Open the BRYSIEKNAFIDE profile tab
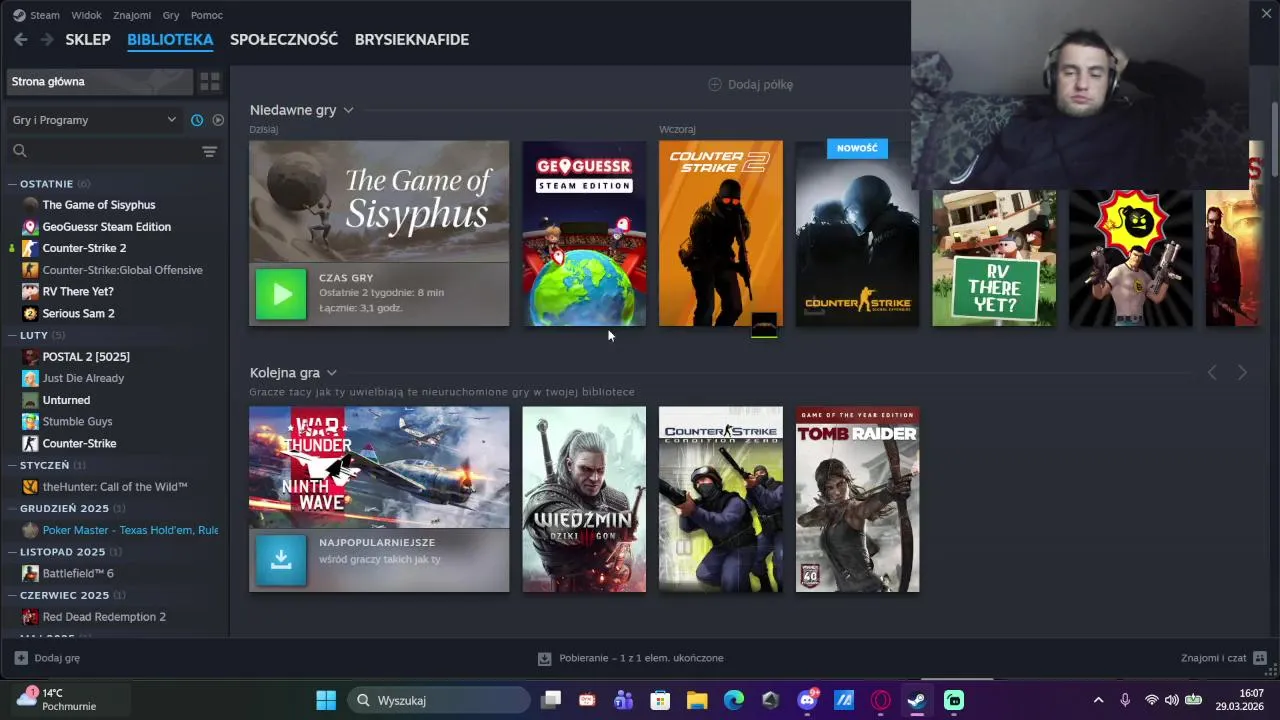 pos(412,40)
